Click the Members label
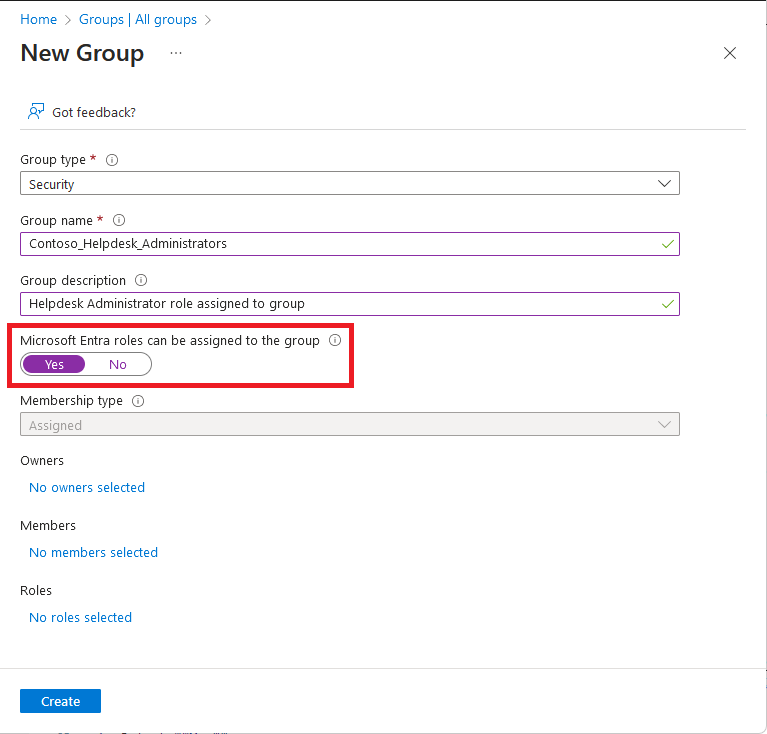 point(48,526)
